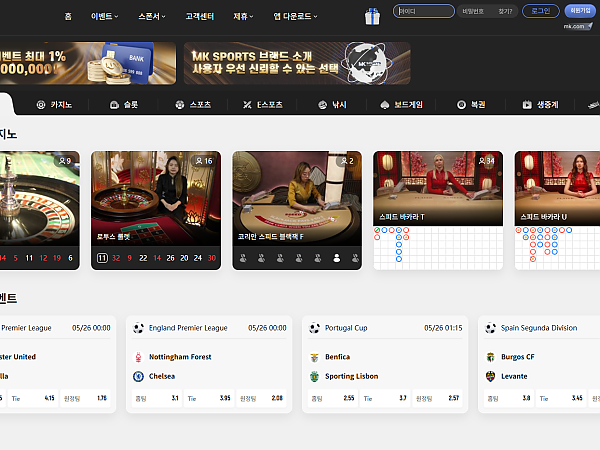
Task: Bet home odds 3.8 for Burgos CF
Action: [509, 398]
